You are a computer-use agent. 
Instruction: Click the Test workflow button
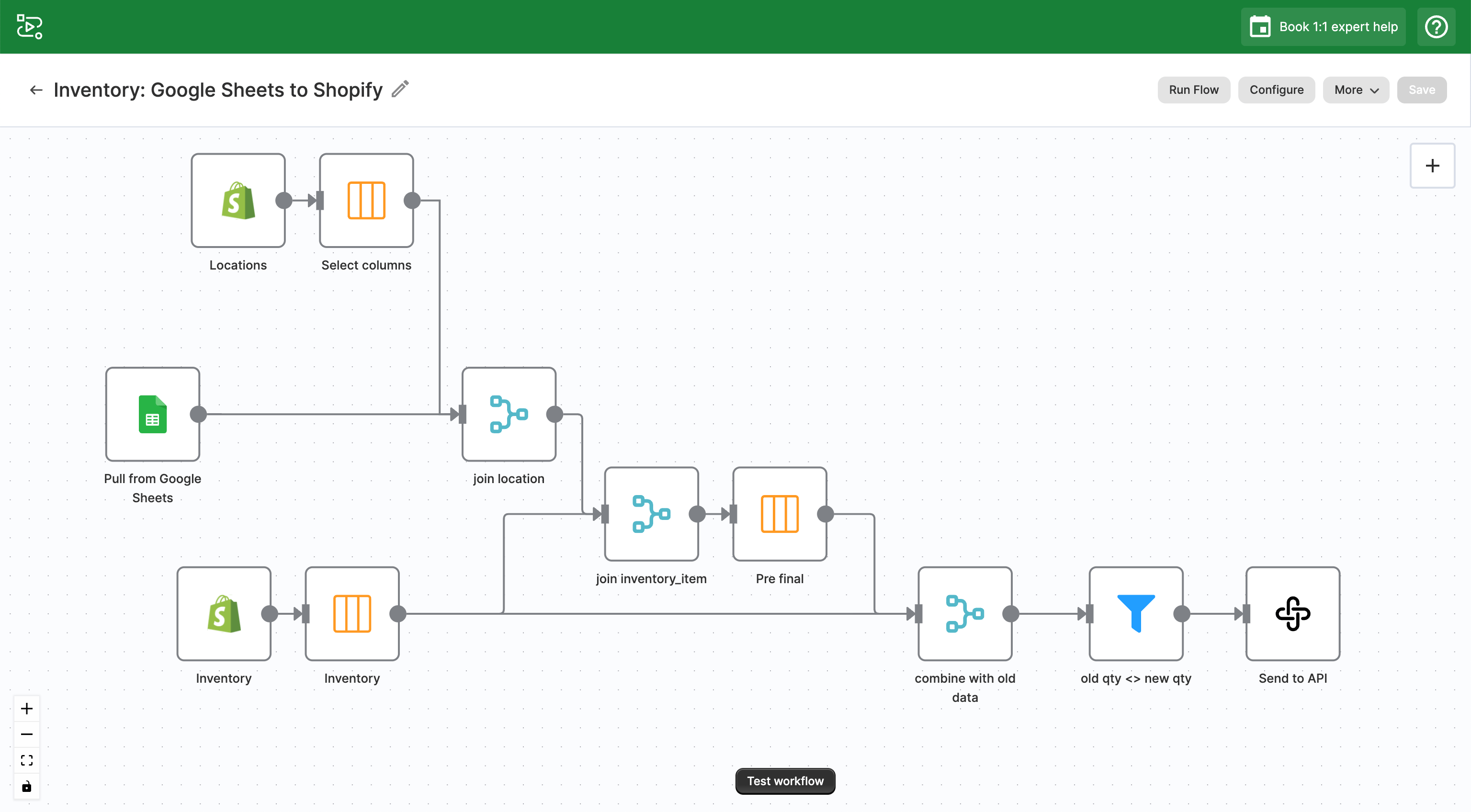click(785, 780)
